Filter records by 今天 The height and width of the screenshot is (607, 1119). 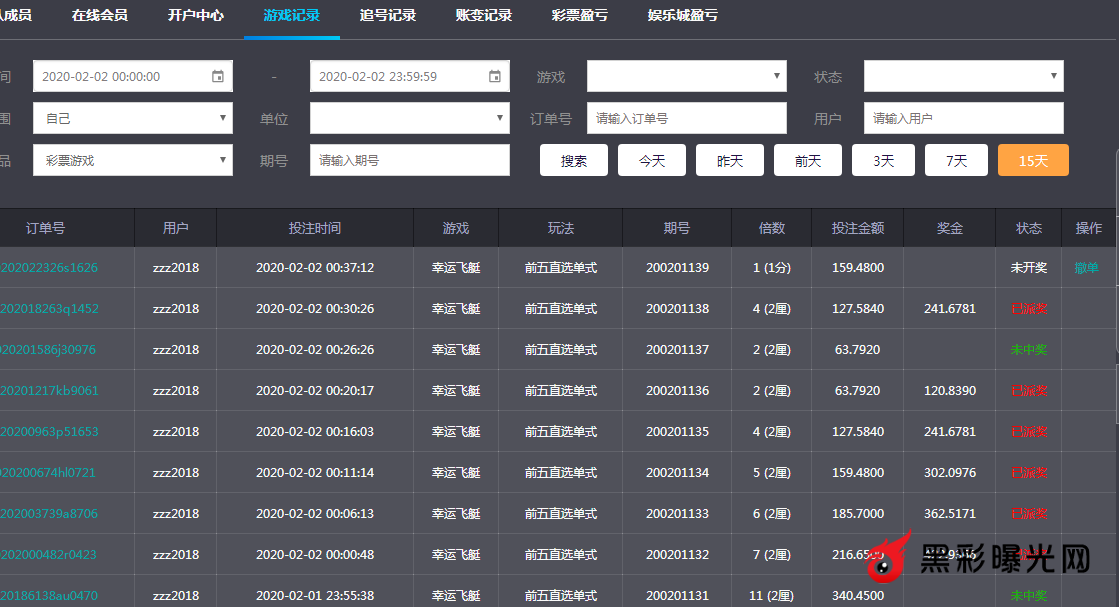click(651, 160)
